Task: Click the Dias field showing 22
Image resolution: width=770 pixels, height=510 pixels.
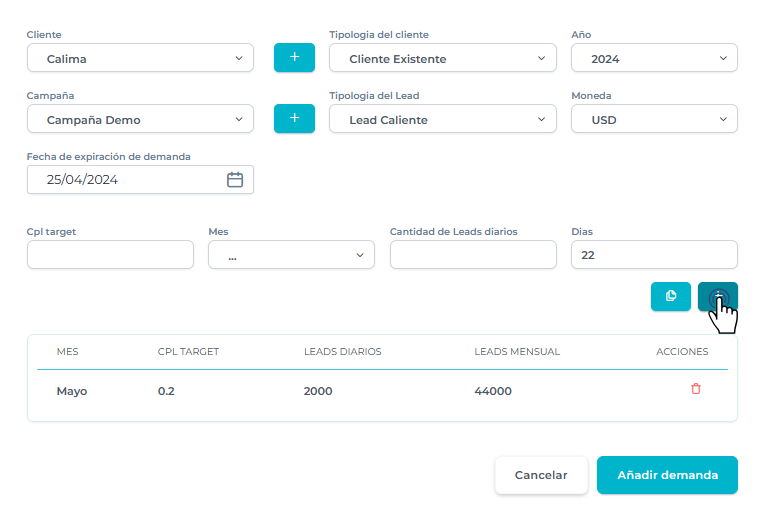Action: [x=654, y=255]
